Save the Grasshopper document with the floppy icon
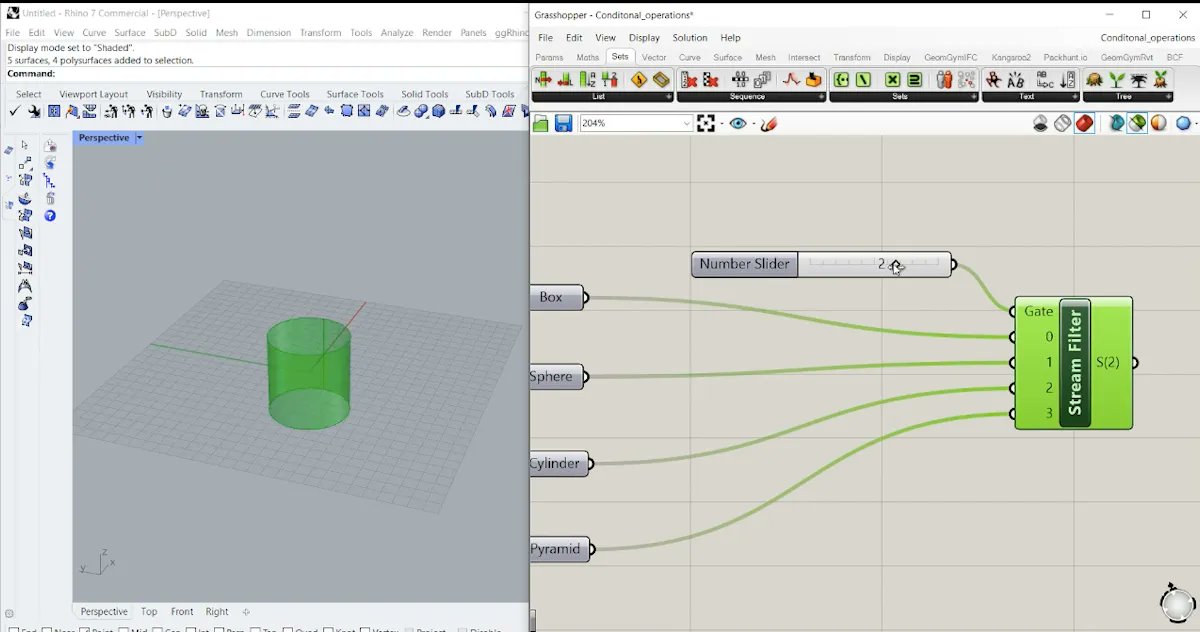1200x632 pixels. coord(563,123)
